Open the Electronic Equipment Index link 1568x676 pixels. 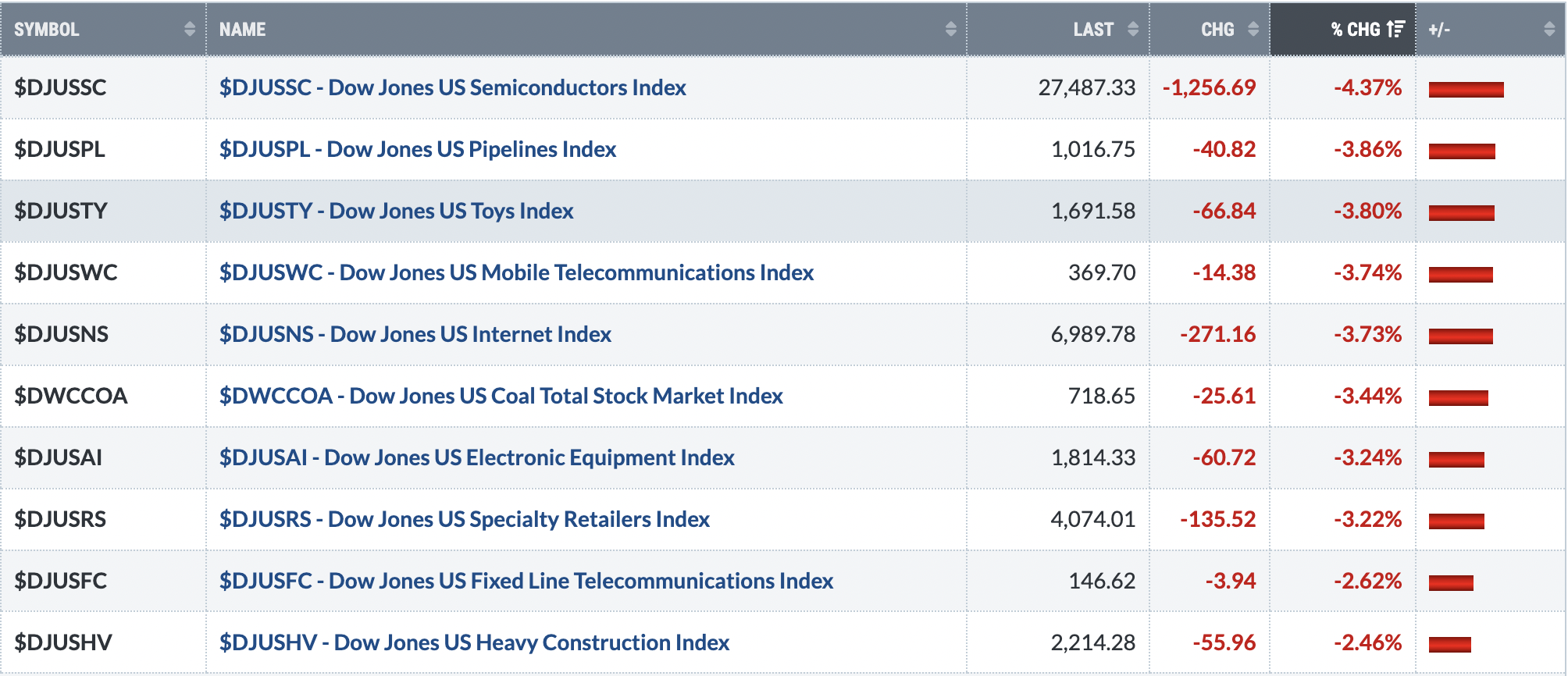[477, 457]
